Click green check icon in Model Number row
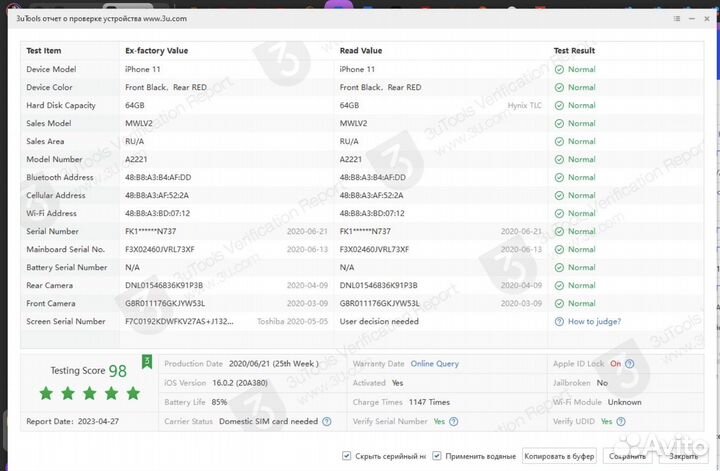 559,160
